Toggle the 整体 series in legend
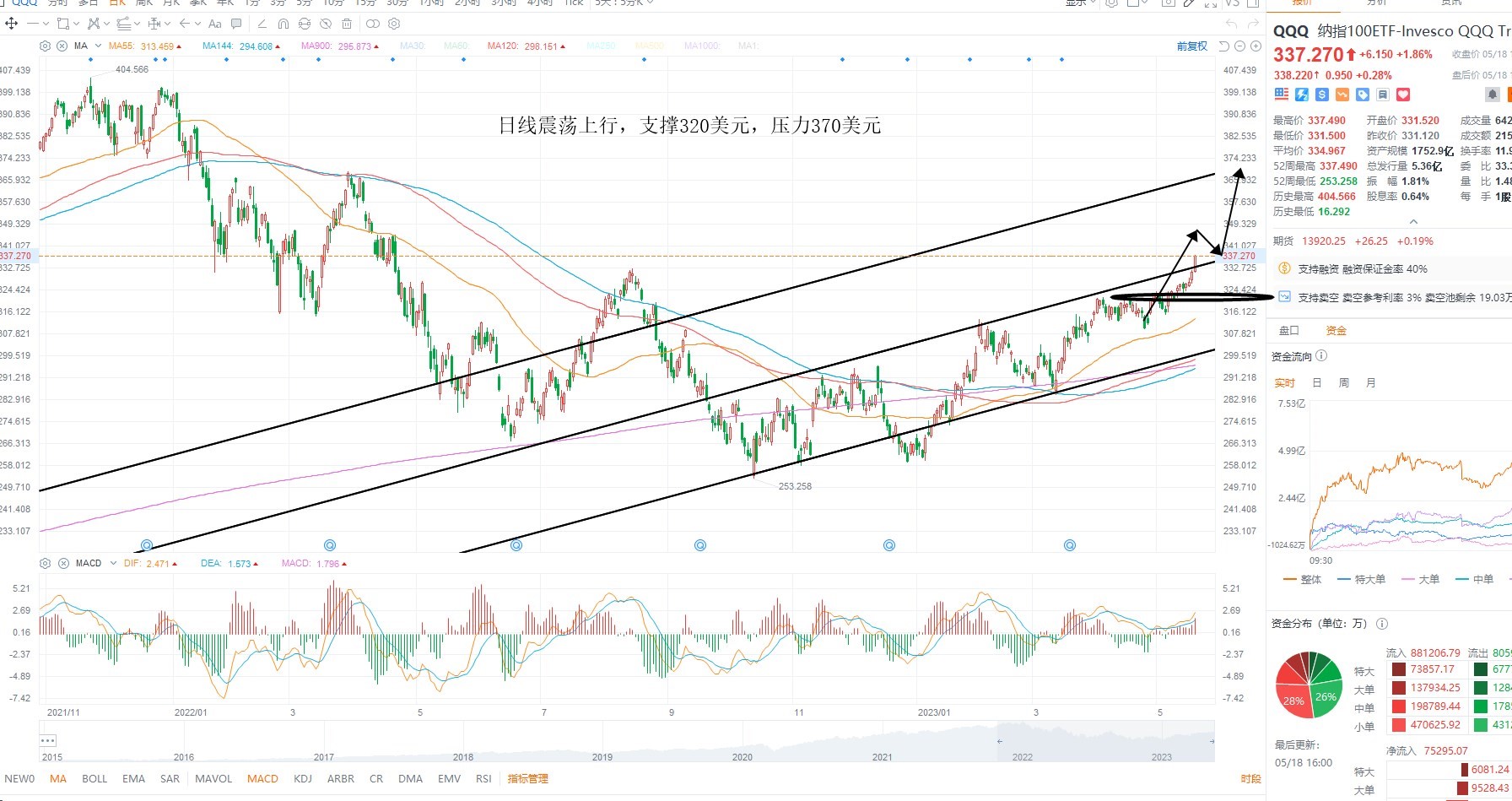The image size is (1512, 801). [1303, 580]
